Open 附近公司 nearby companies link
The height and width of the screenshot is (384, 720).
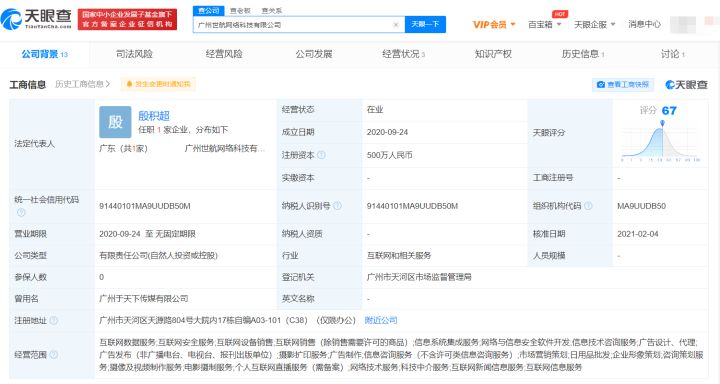[381, 320]
